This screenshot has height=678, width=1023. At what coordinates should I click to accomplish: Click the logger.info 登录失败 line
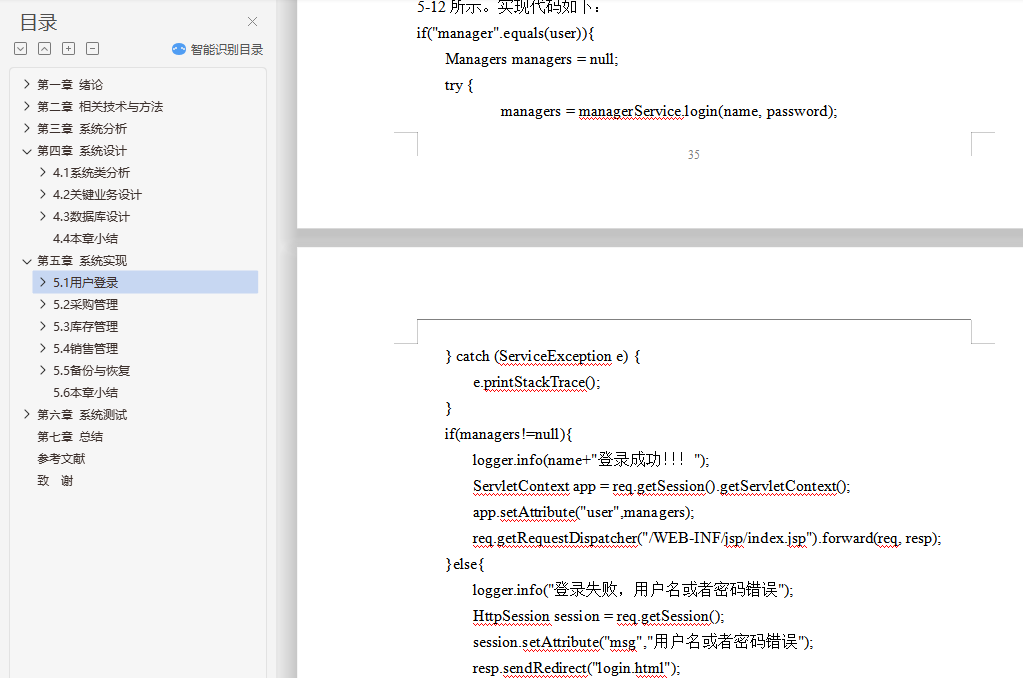(x=633, y=590)
